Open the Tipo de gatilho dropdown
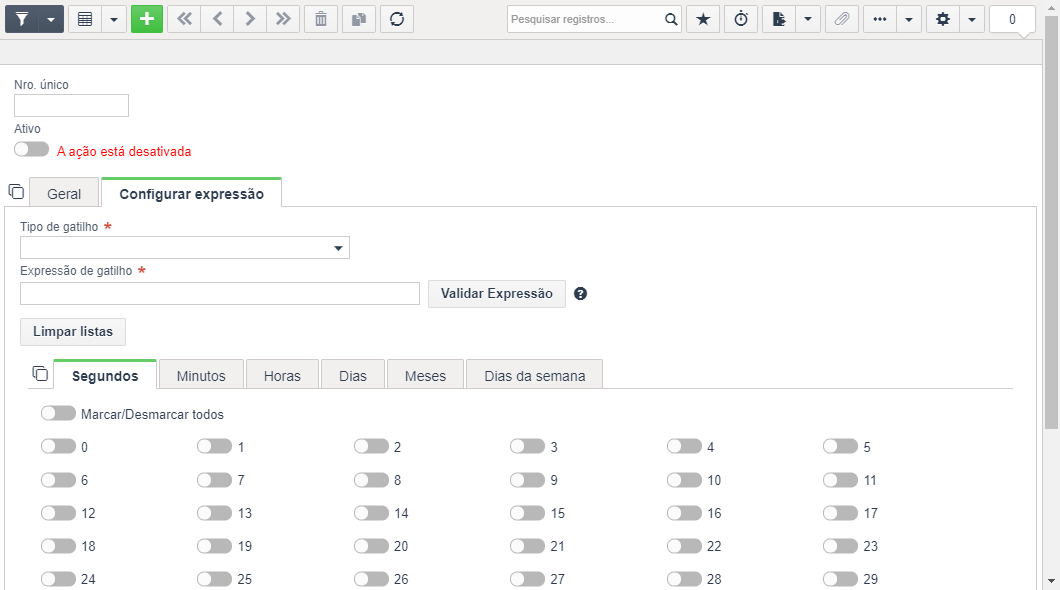 pos(185,247)
